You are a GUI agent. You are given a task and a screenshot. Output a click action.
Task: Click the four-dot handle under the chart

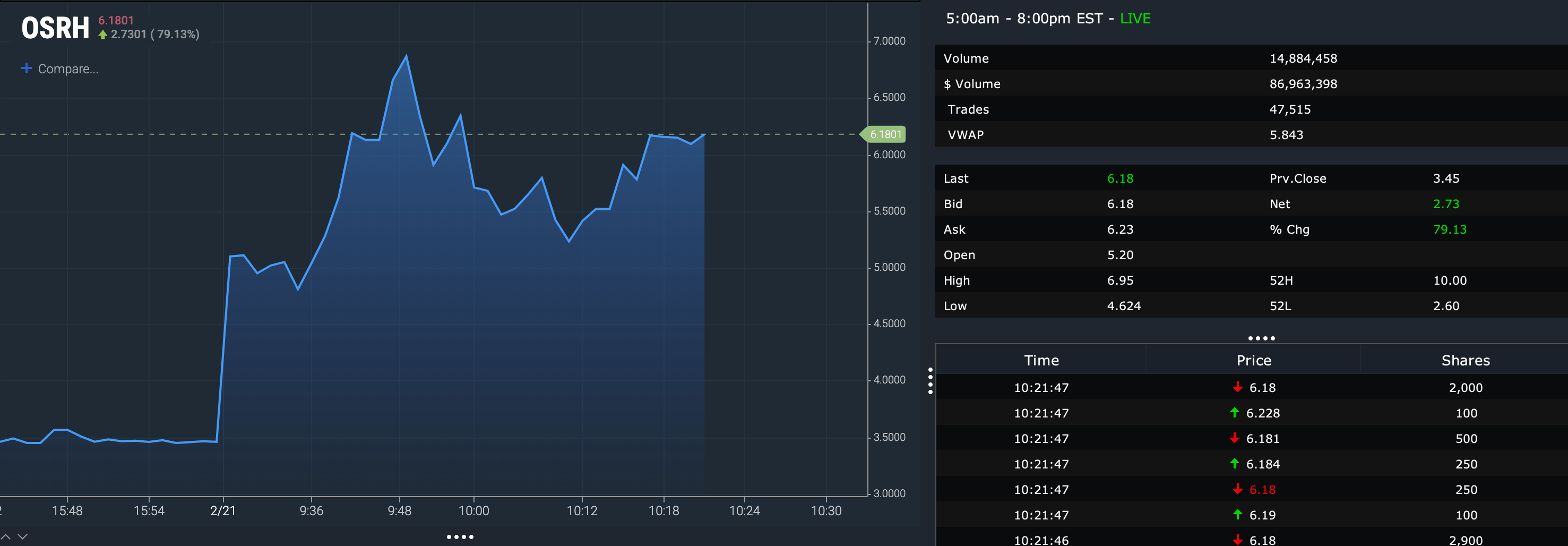(460, 537)
